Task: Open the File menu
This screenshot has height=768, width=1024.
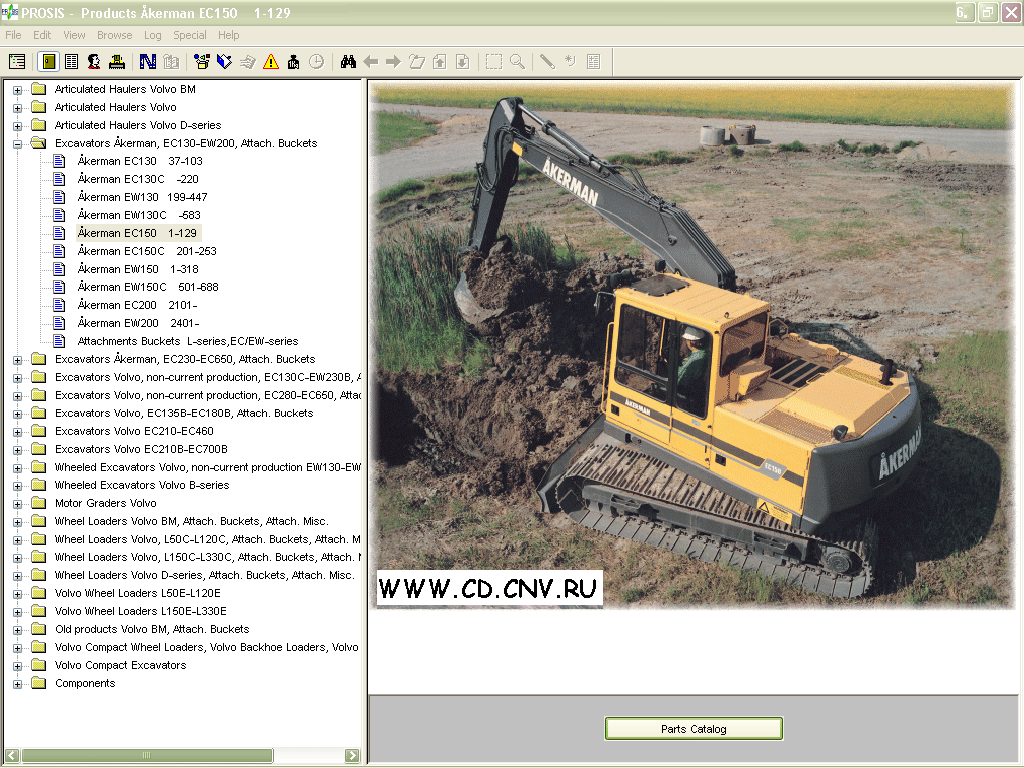Action: point(13,35)
